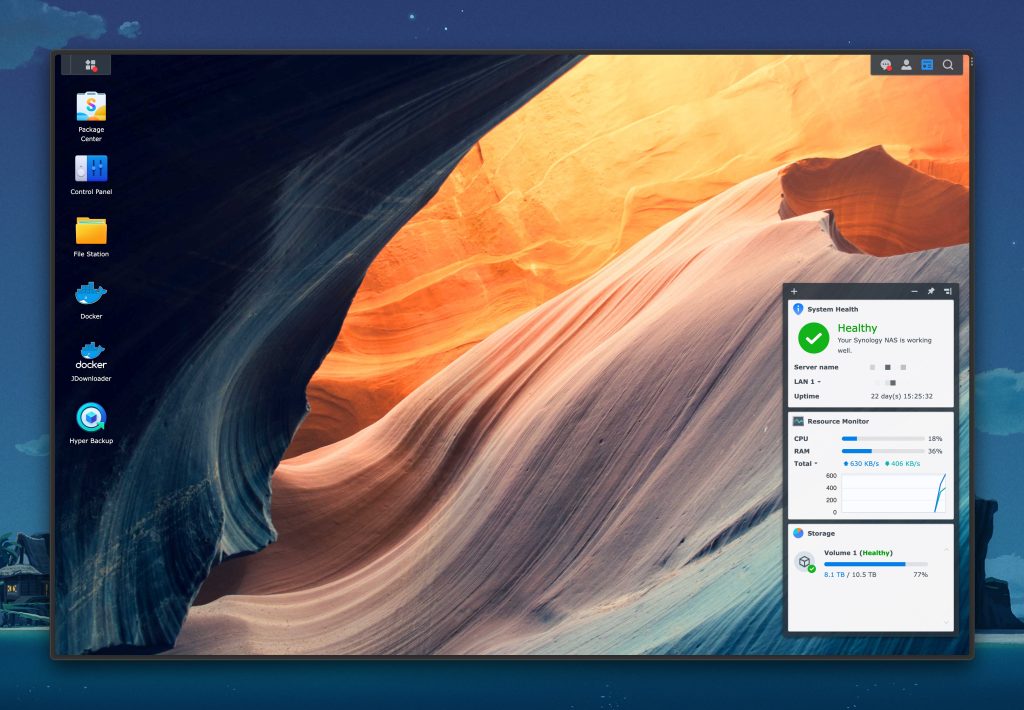
Task: Open the notifications speech bubble icon
Action: click(886, 65)
